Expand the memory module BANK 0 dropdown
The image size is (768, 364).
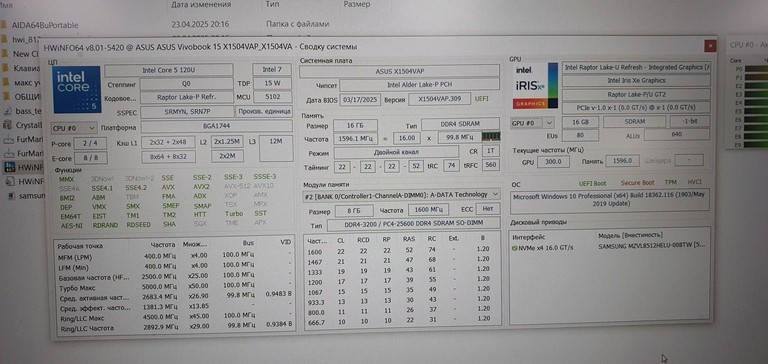[402, 194]
